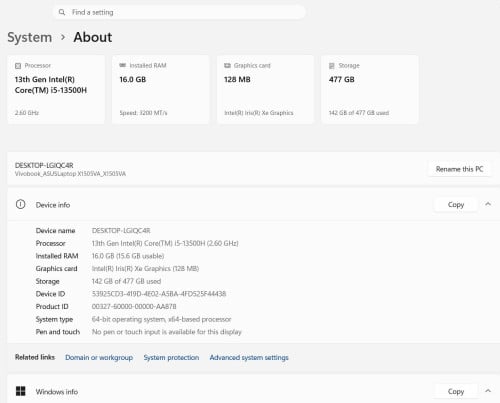
Task: Click the Processor chip icon in card
Action: 18,66
